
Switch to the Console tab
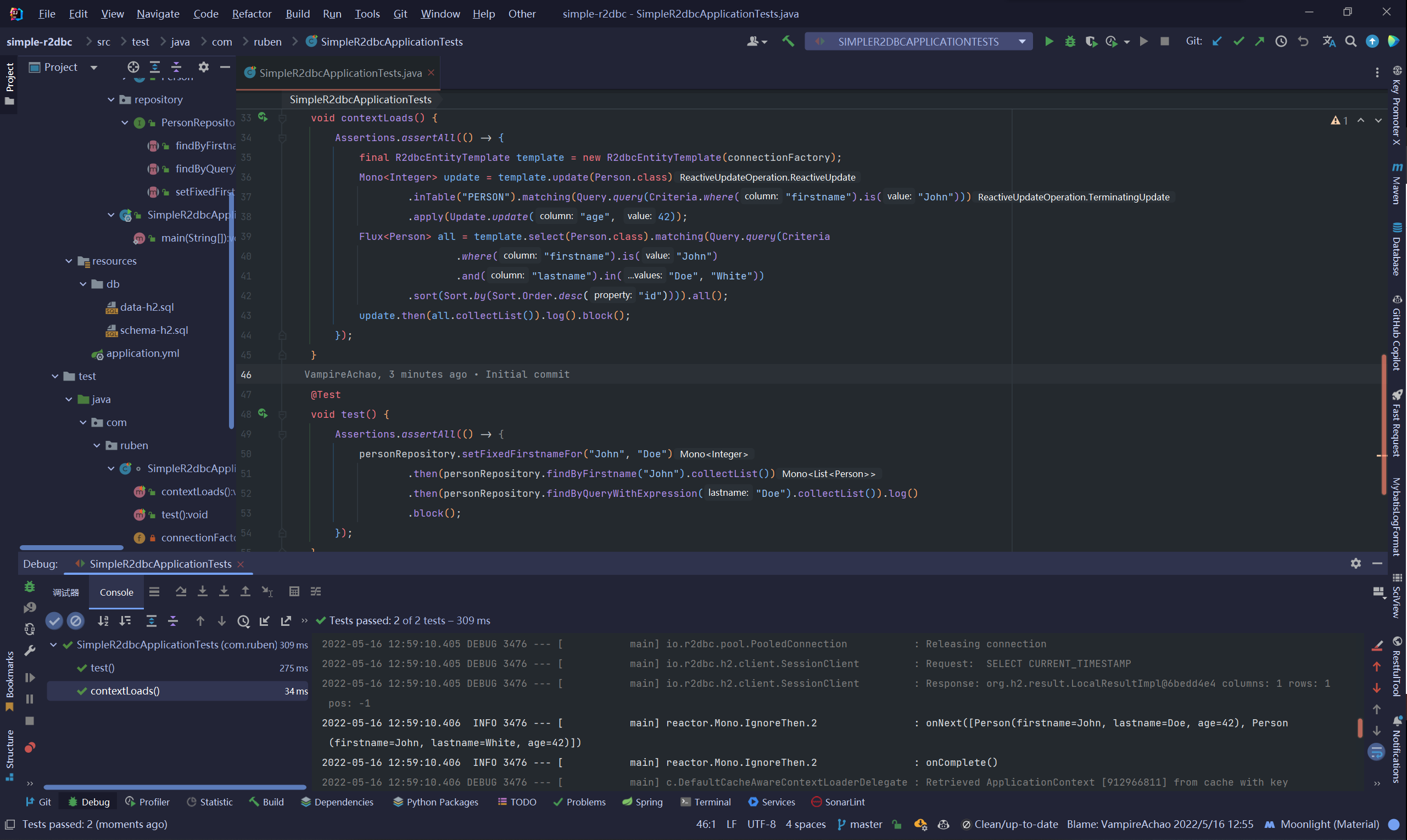[x=116, y=592]
